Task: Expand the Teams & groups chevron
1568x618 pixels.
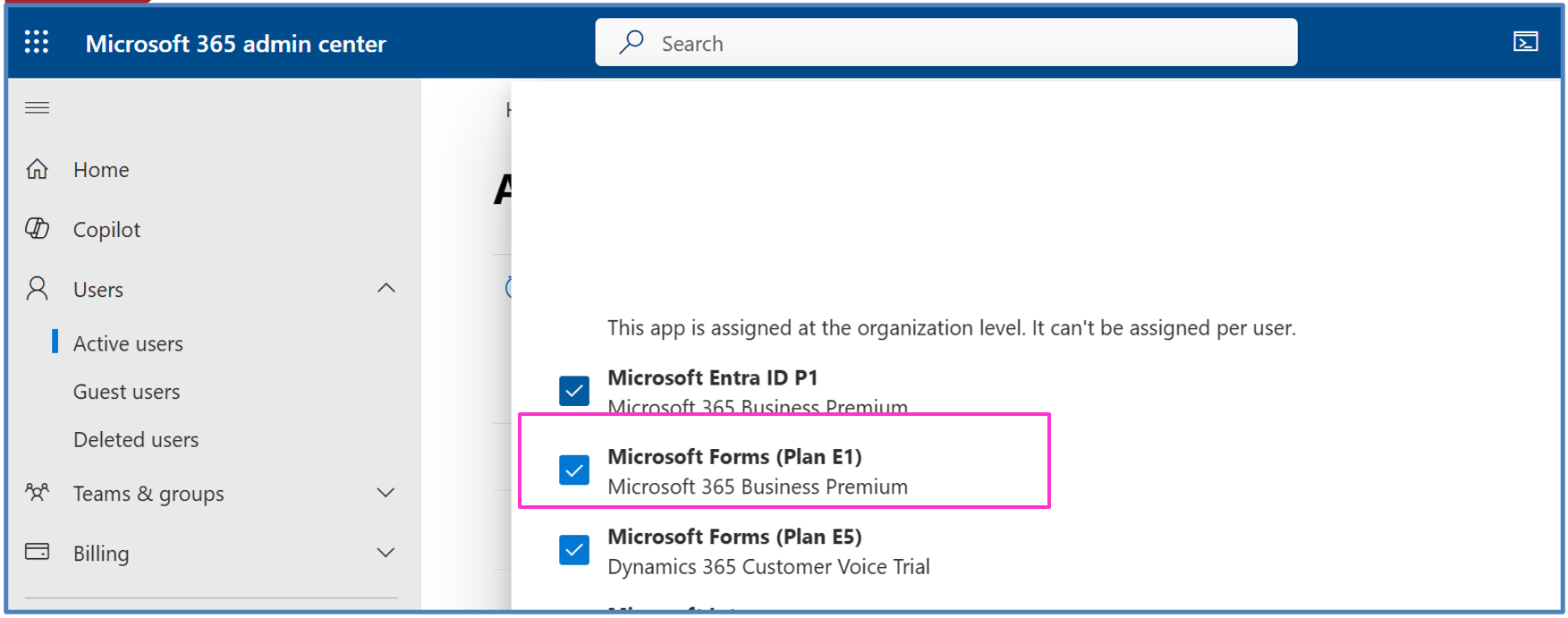Action: point(386,493)
